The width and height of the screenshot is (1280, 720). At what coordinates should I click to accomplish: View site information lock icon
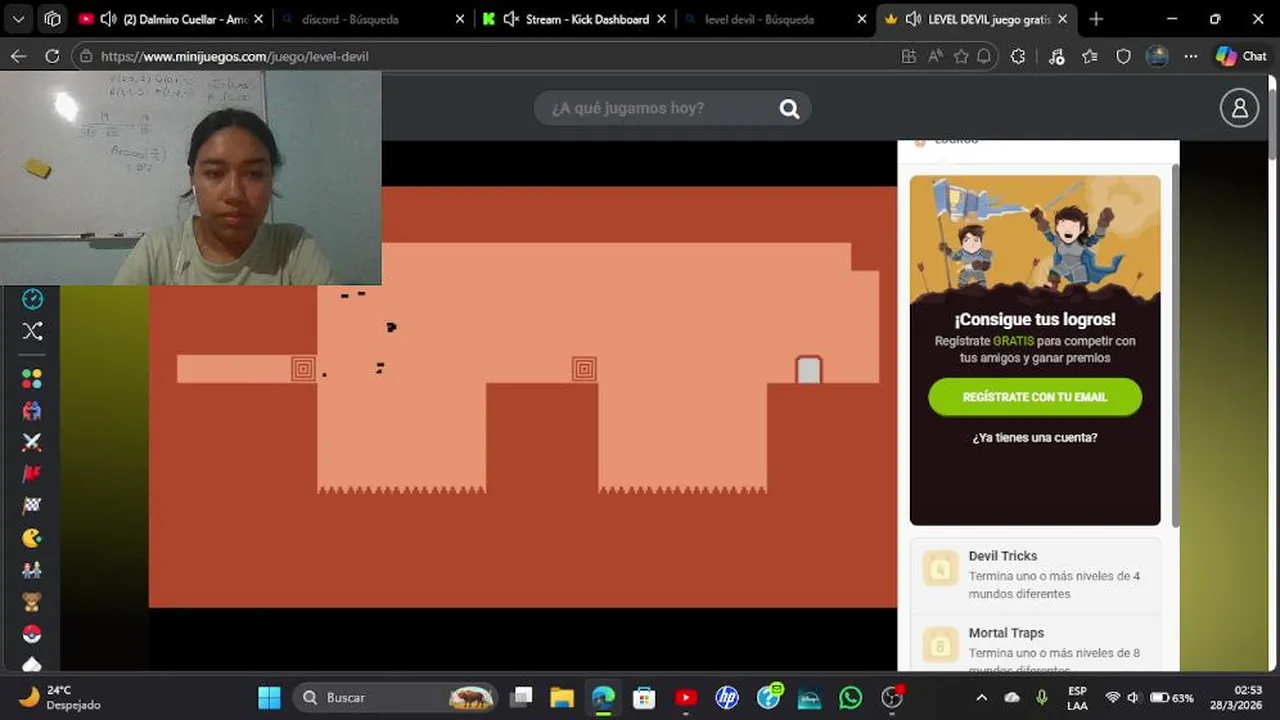coord(86,57)
